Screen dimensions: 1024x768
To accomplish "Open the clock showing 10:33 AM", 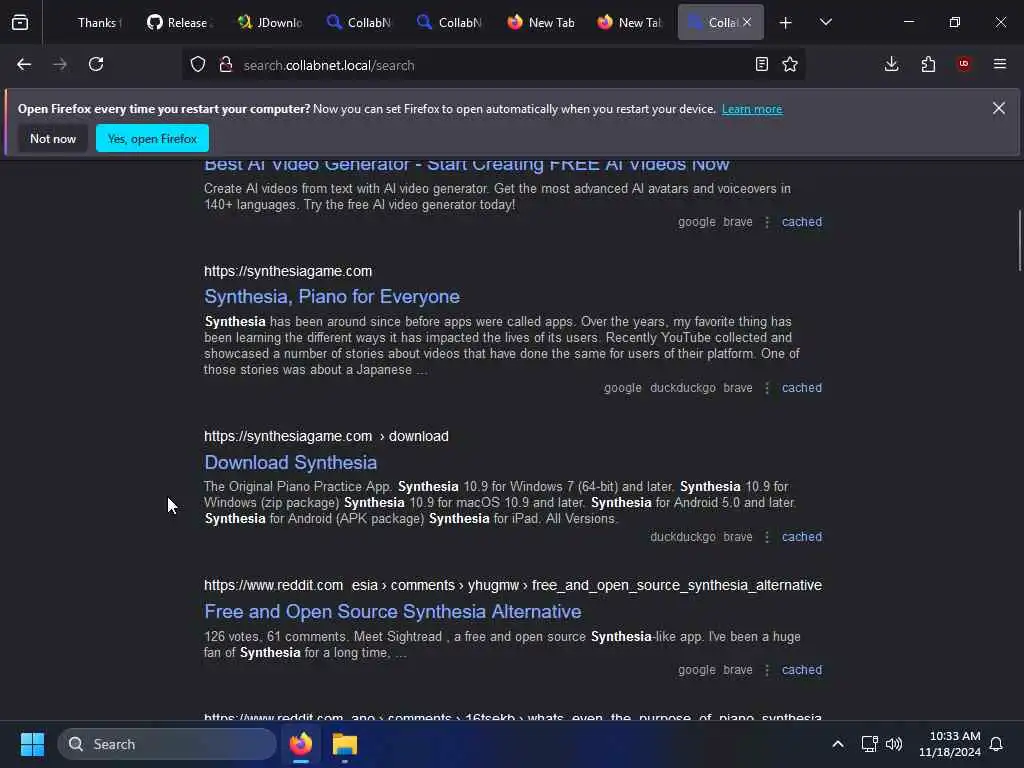I will [950, 744].
